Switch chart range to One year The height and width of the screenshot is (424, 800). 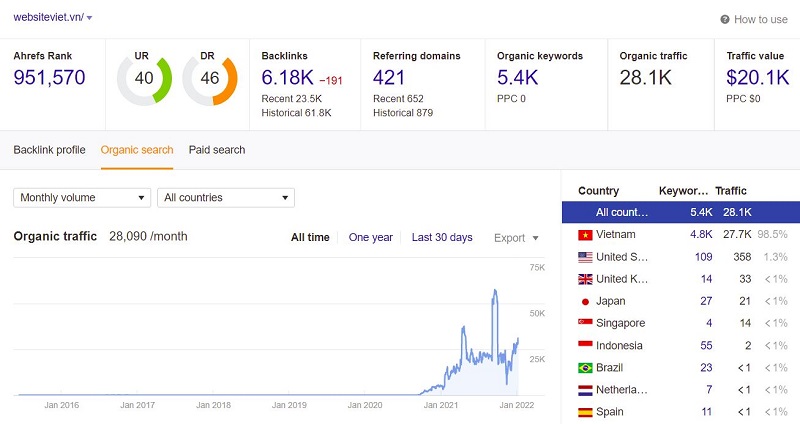point(370,237)
